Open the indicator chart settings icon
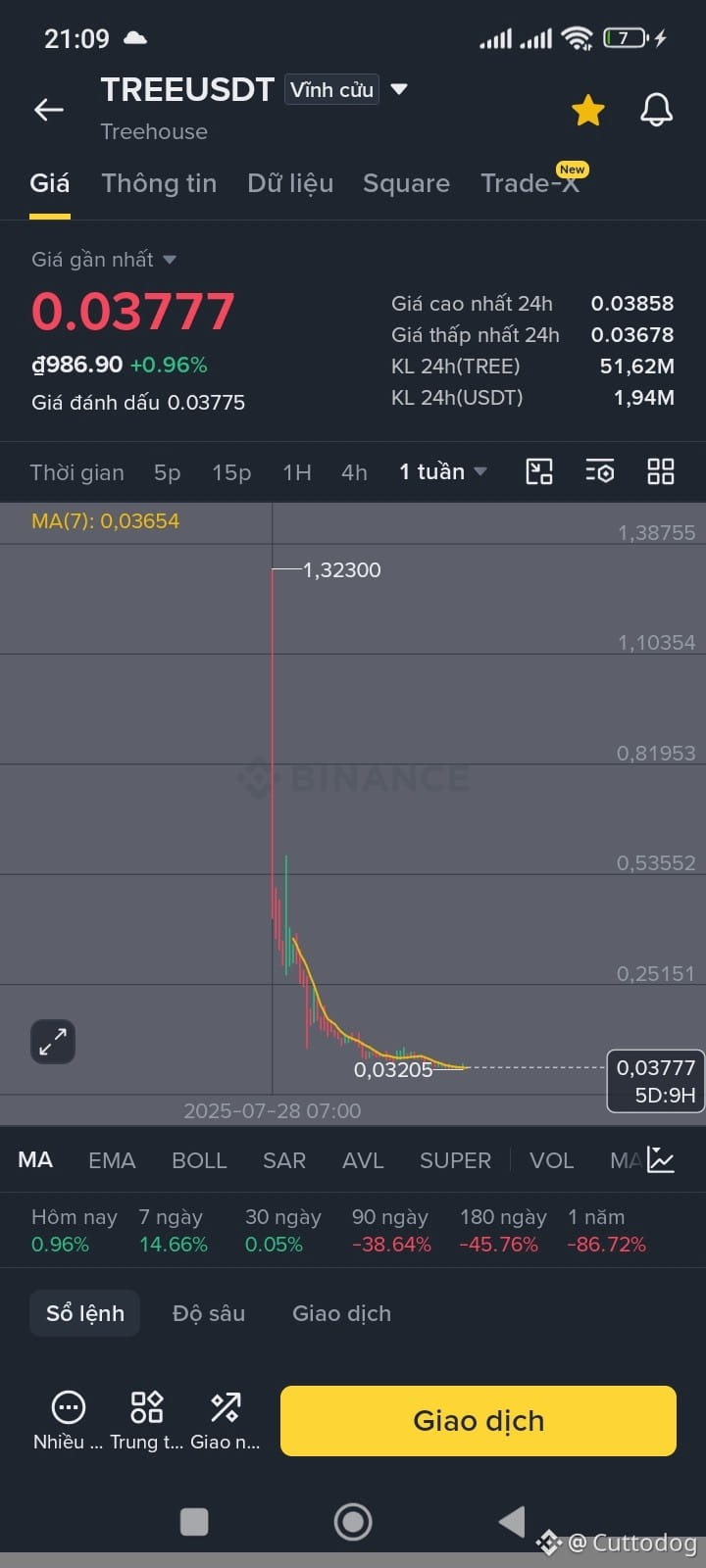Image resolution: width=706 pixels, height=1568 pixels. coord(661,1160)
